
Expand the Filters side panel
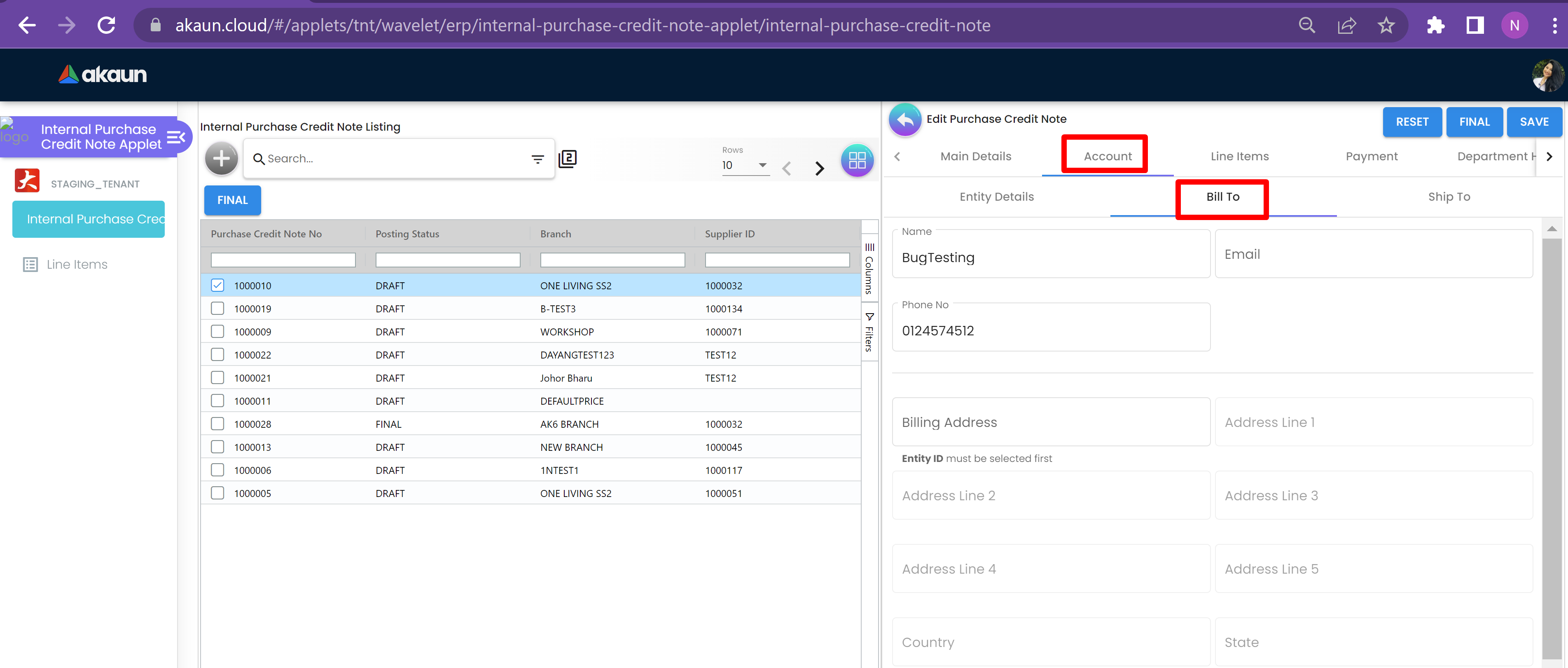(x=869, y=332)
